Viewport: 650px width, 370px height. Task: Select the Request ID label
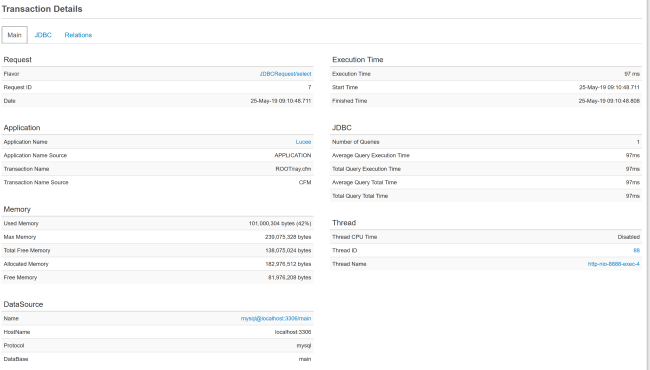[17, 87]
